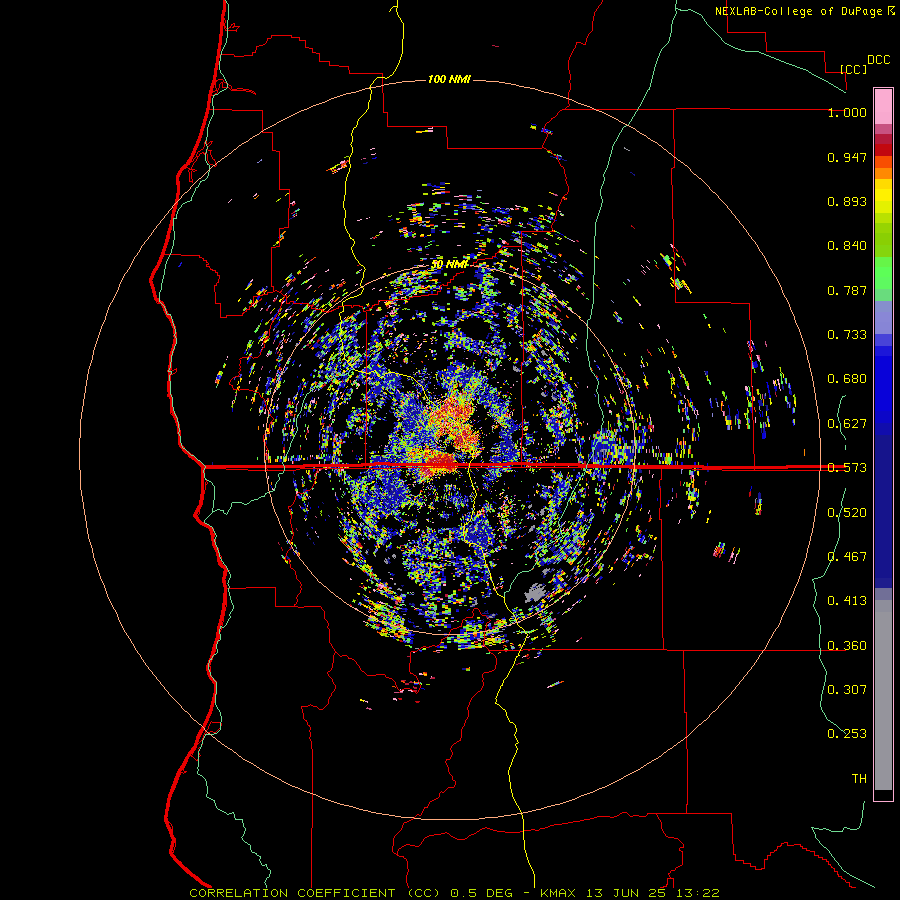Click the 0.627 scale value
This screenshot has width=900, height=900.
click(x=847, y=424)
